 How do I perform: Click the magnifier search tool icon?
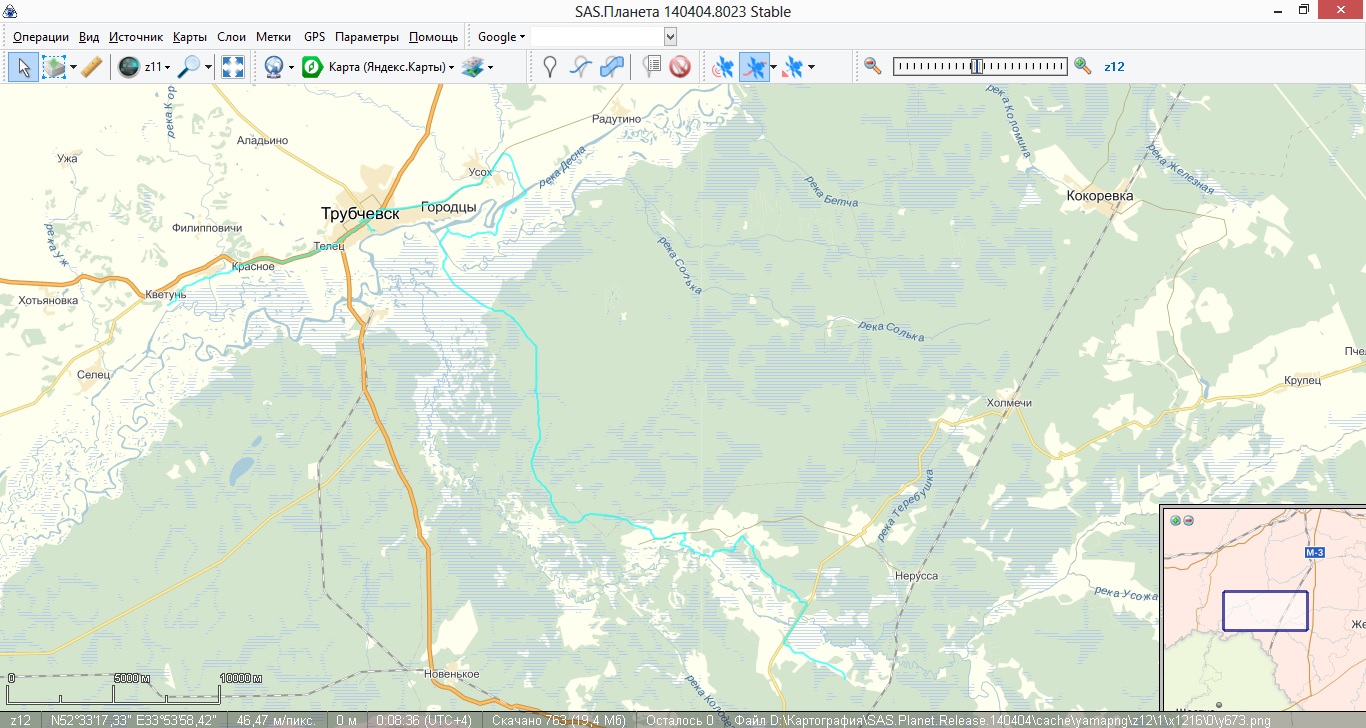pyautogui.click(x=188, y=67)
